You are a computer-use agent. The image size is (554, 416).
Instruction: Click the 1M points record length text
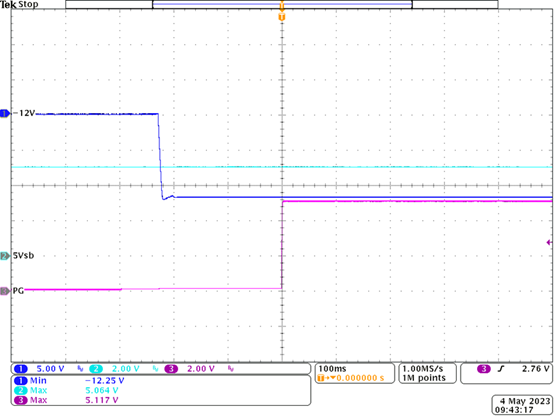tap(424, 378)
